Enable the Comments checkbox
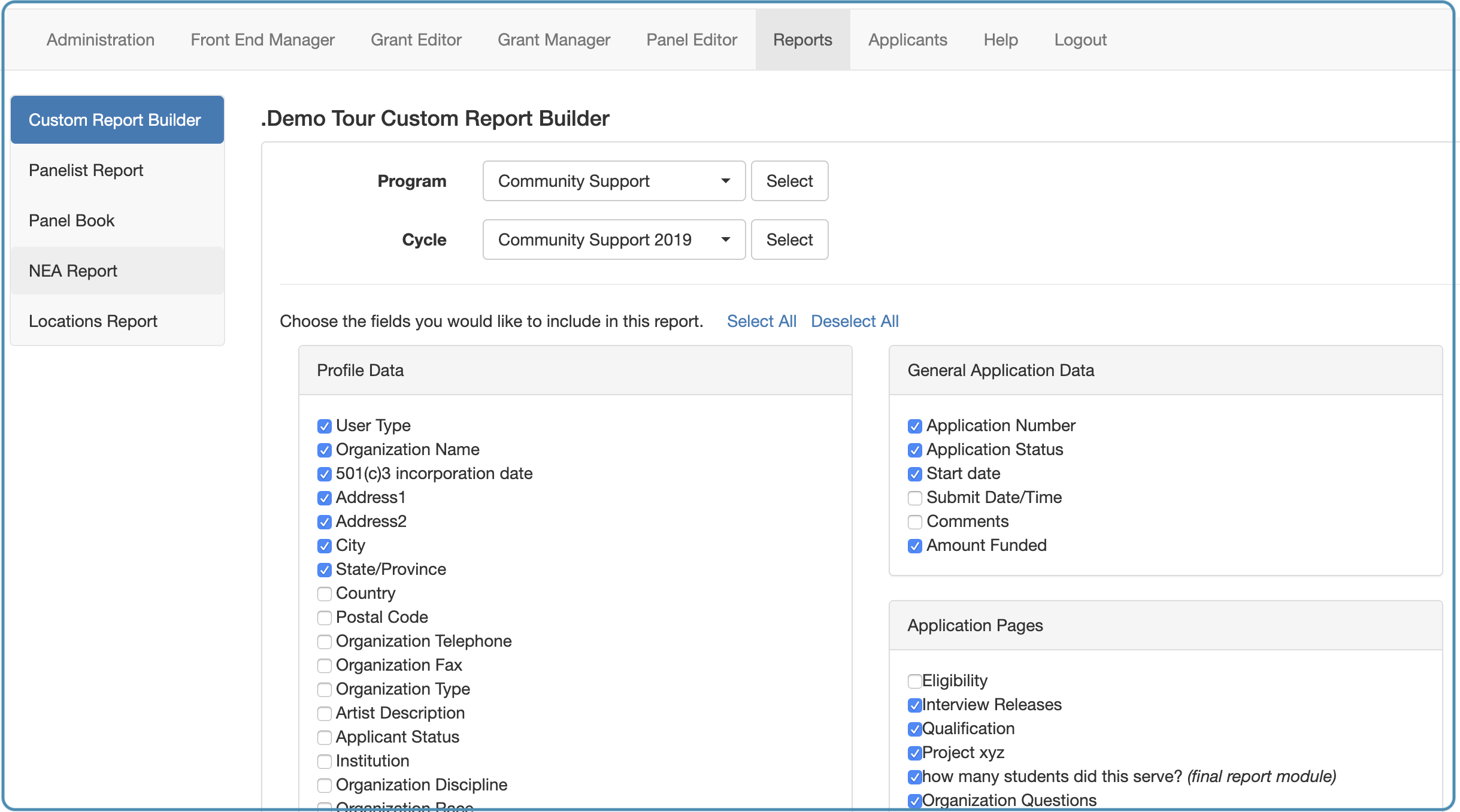The image size is (1460, 812). (x=915, y=522)
